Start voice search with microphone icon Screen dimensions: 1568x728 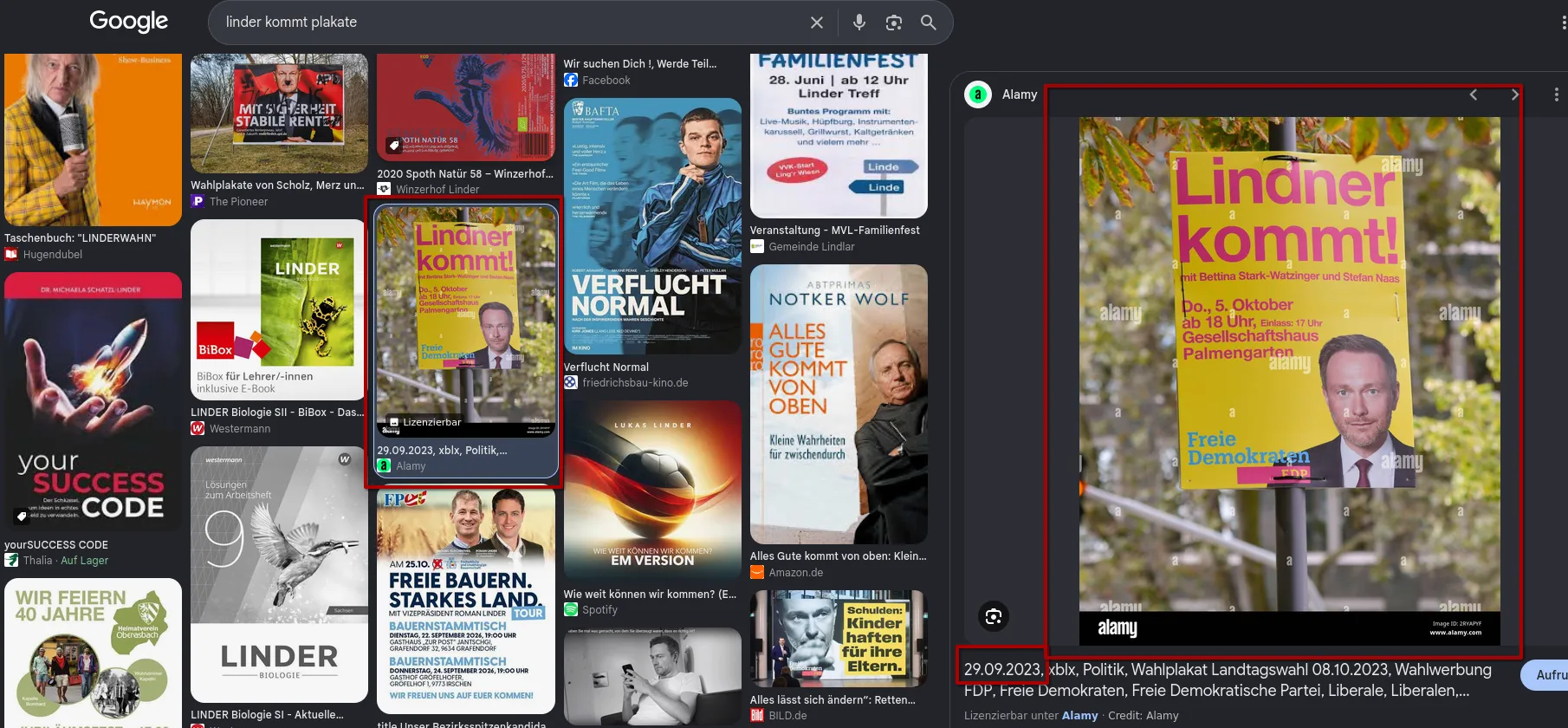(x=859, y=23)
